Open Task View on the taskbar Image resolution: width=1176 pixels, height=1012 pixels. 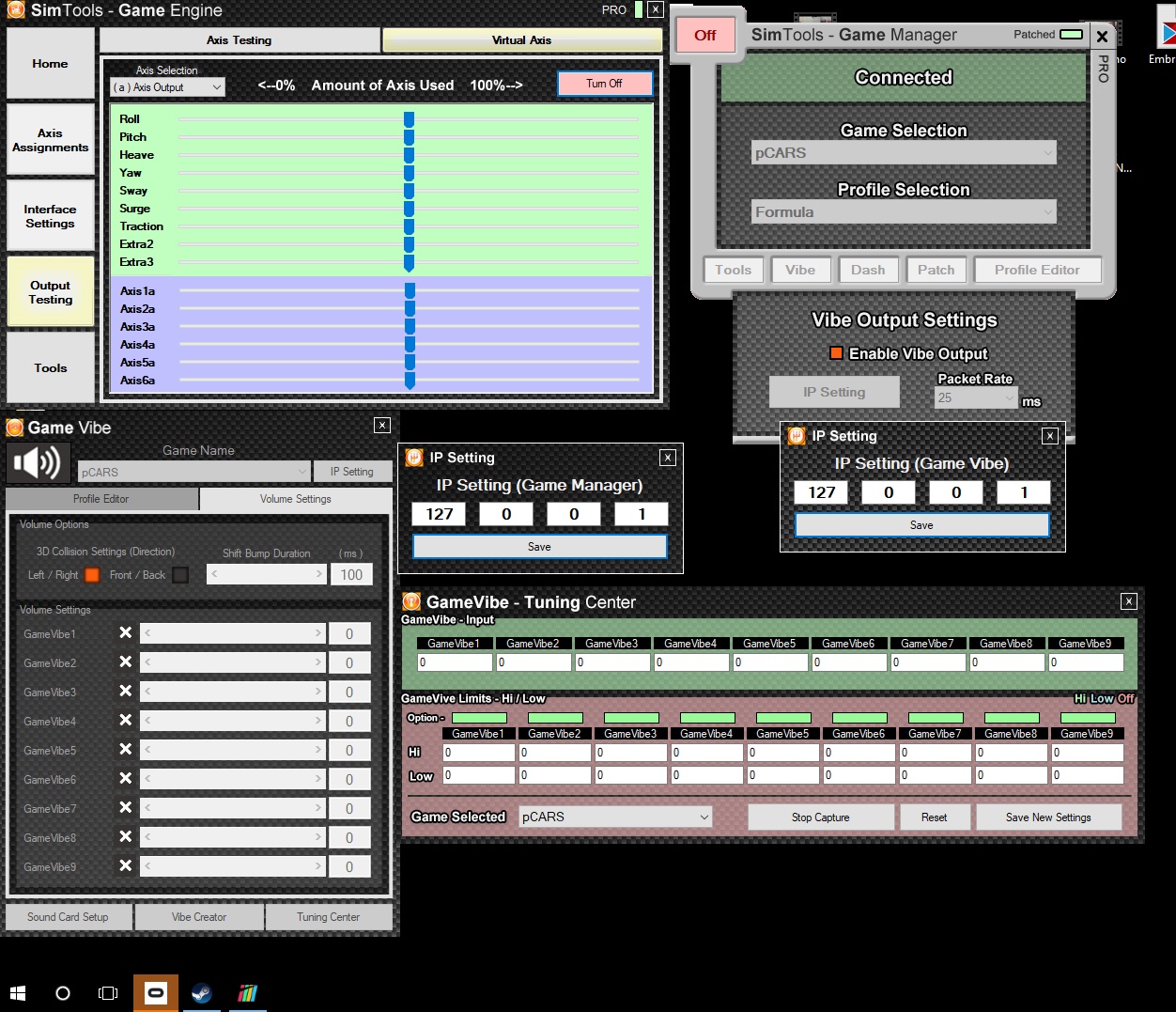tap(108, 993)
